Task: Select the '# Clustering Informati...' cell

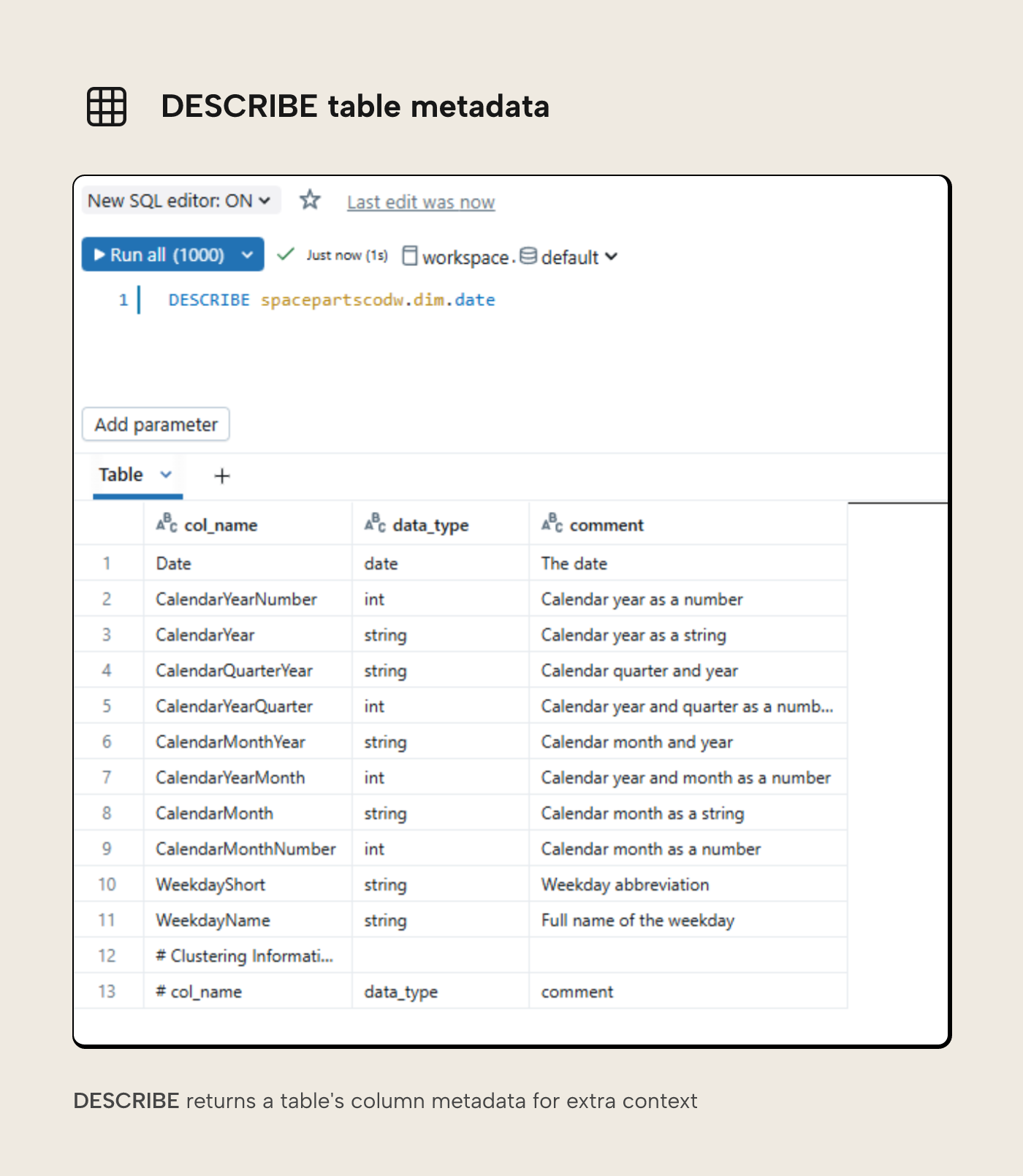Action: tap(248, 956)
